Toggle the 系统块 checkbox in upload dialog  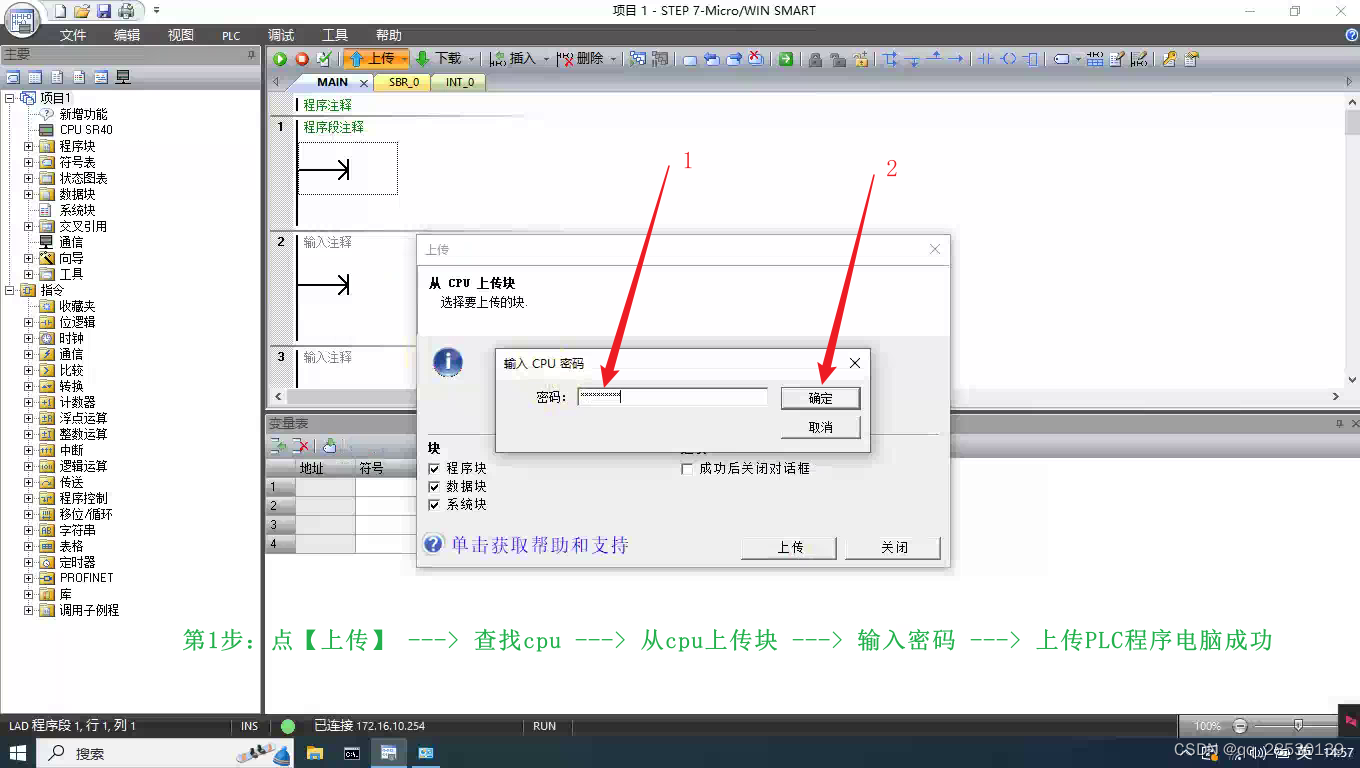point(434,505)
